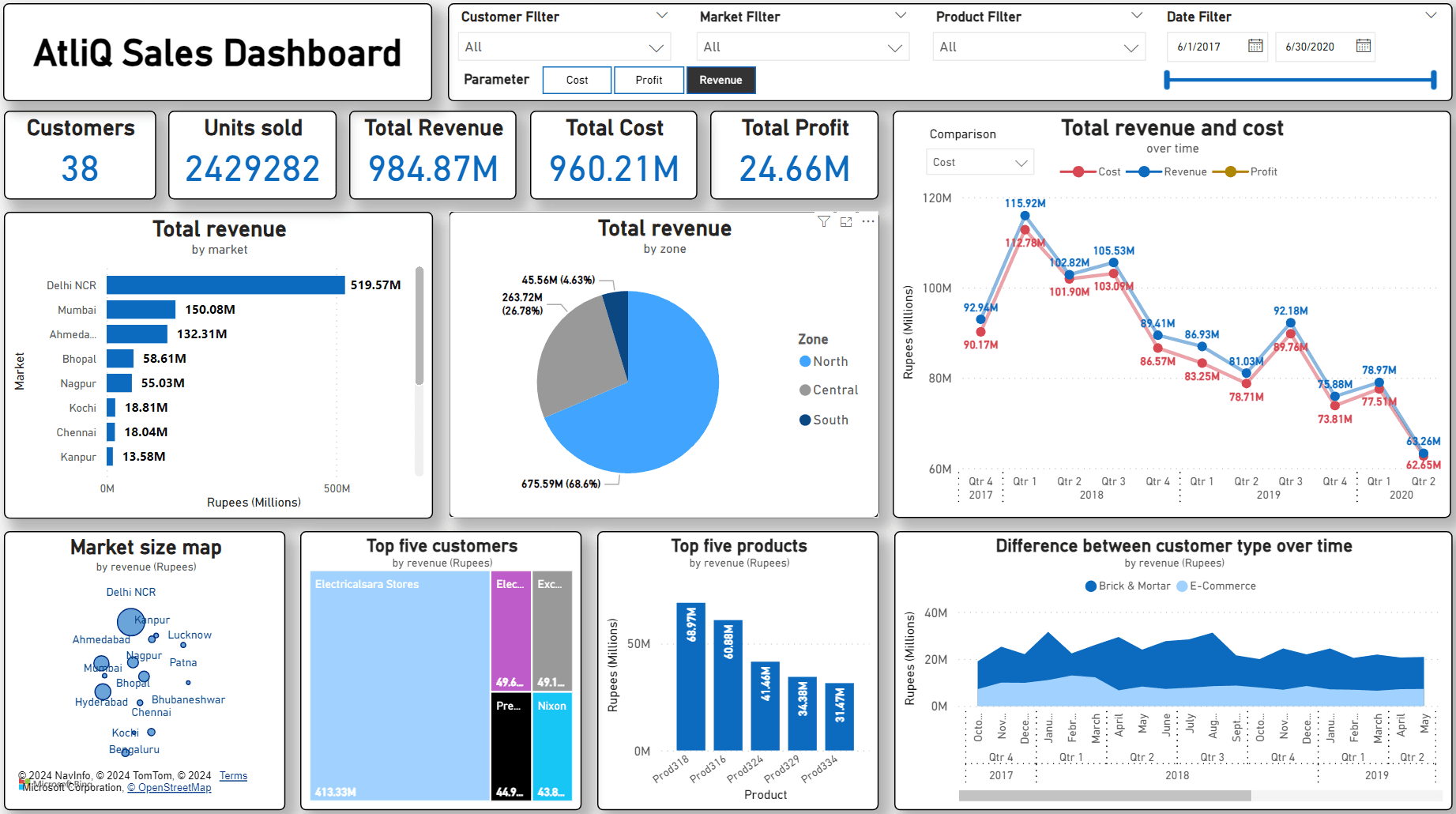
Task: Click the start date 6/1/2017 field
Action: 1207,47
